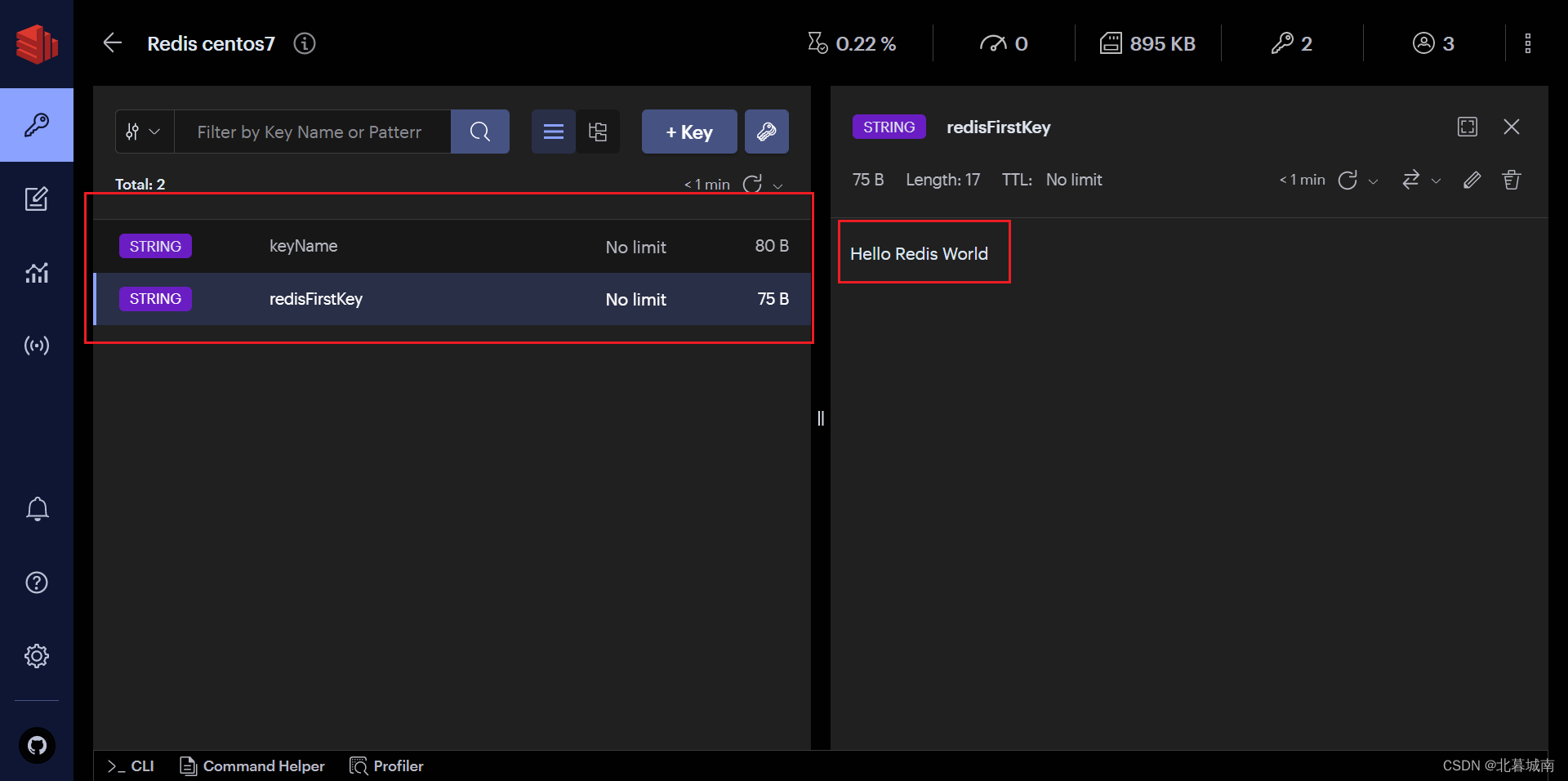Click the total keys count indicator
Screen dimensions: 1568x781
[x=1292, y=43]
